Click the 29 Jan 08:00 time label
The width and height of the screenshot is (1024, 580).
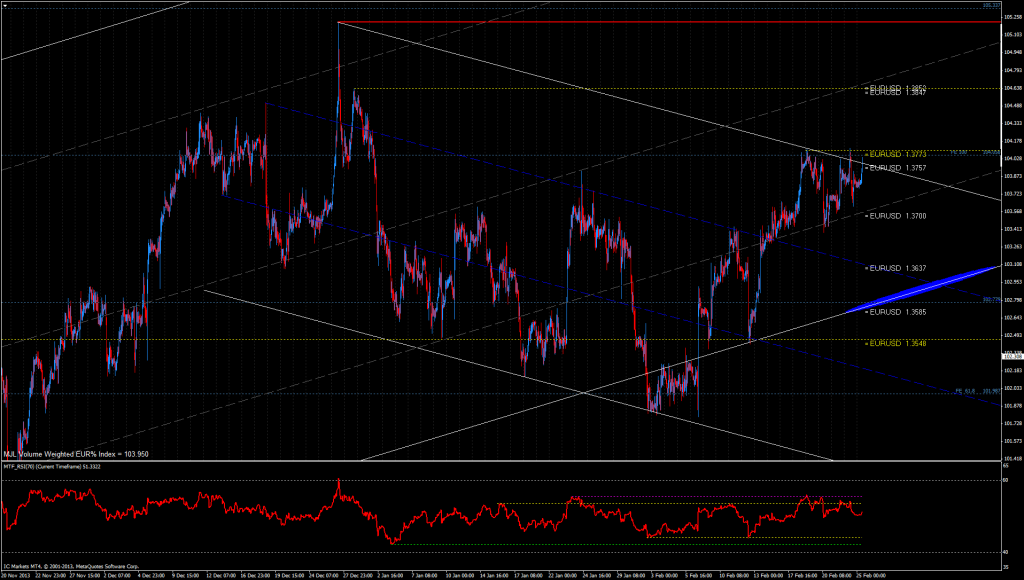(630, 575)
